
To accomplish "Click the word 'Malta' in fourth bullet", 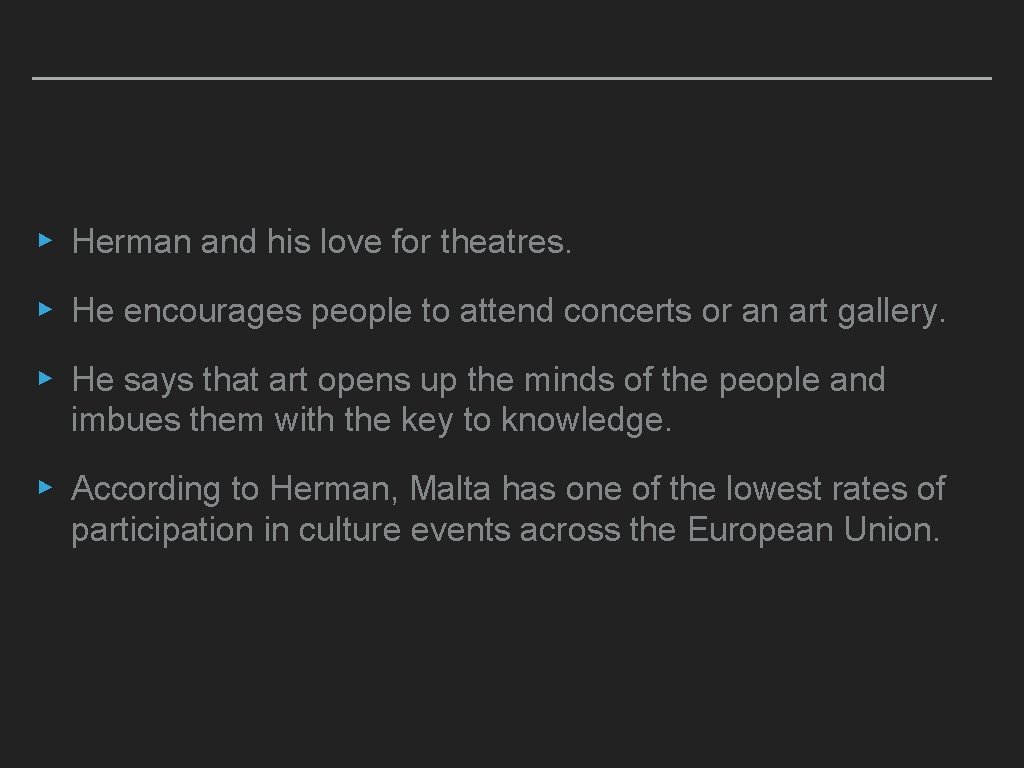I will pyautogui.click(x=451, y=489).
